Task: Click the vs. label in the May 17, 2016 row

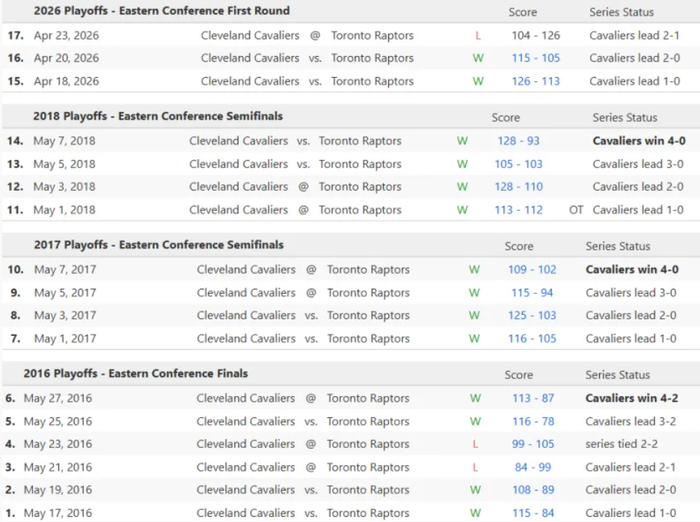Action: tap(311, 513)
